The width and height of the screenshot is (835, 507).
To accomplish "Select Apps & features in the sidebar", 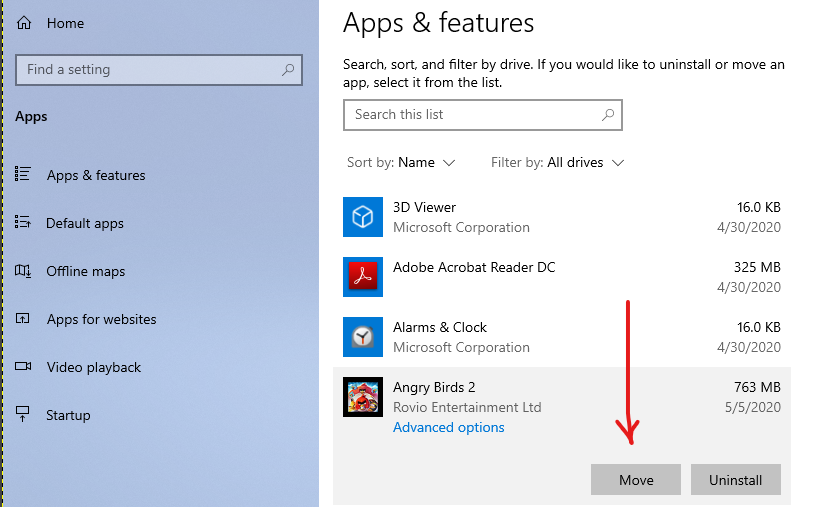I will pyautogui.click(x=96, y=175).
